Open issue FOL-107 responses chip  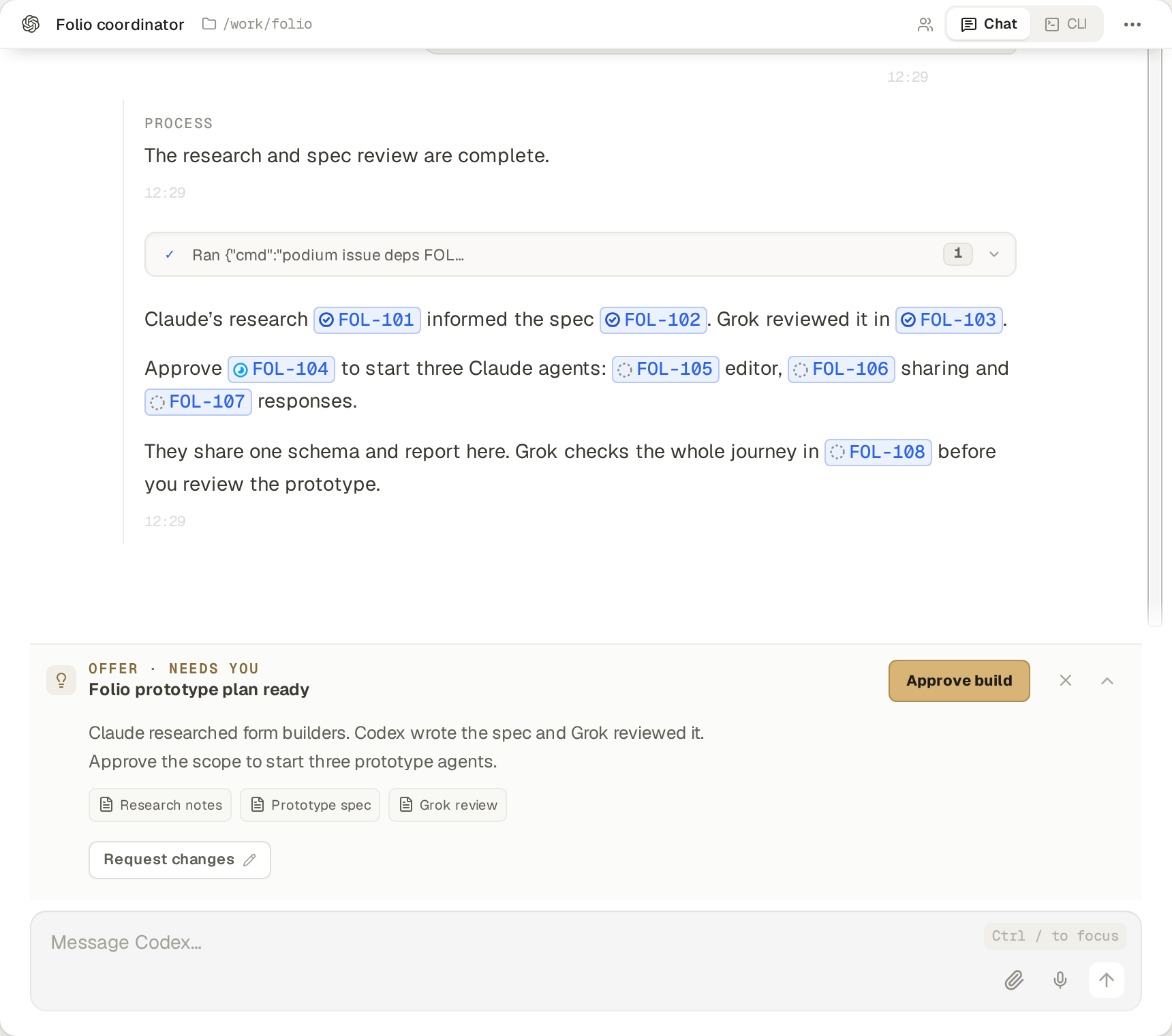point(198,401)
